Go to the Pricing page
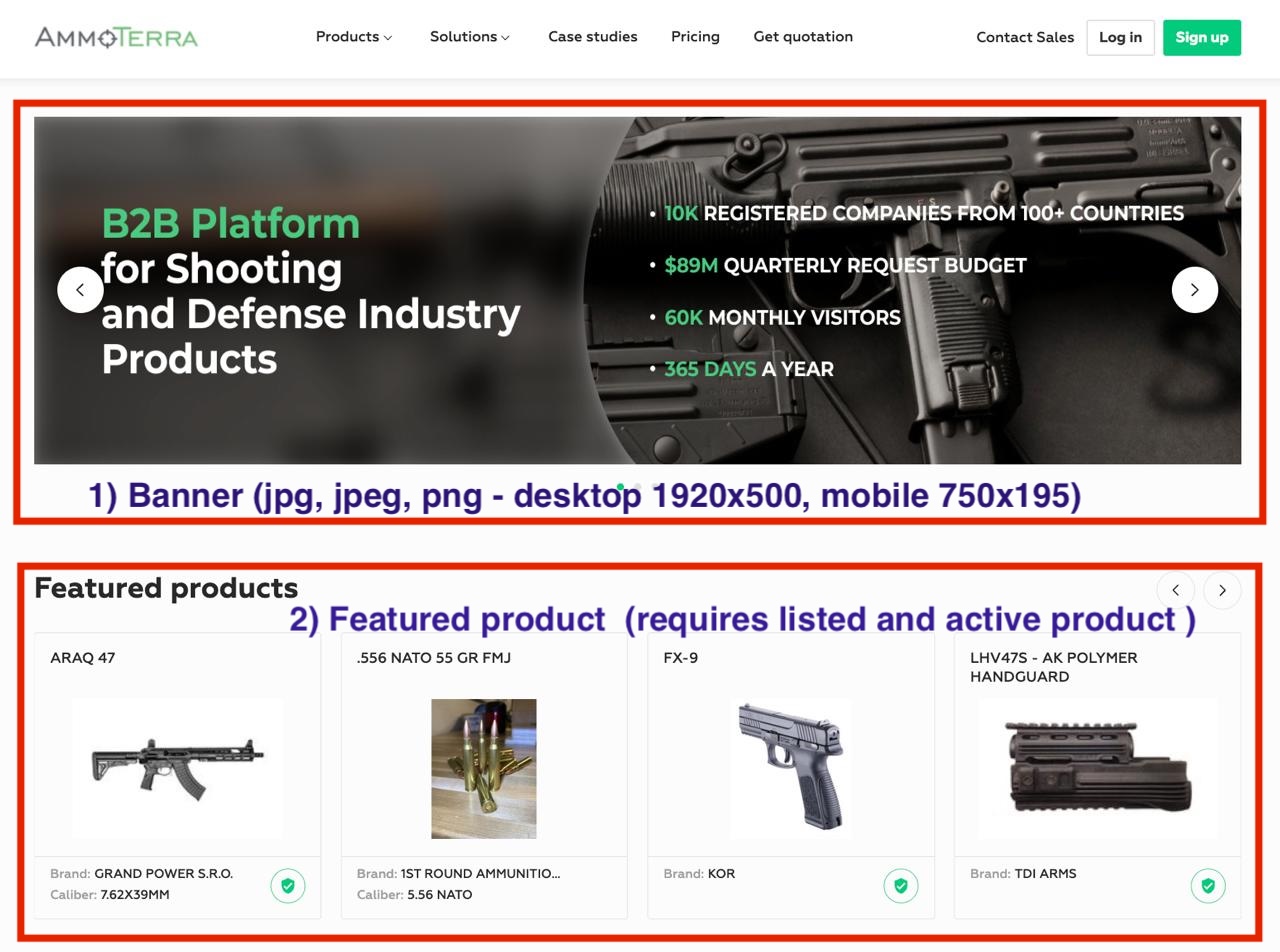This screenshot has width=1280, height=952. click(x=695, y=37)
